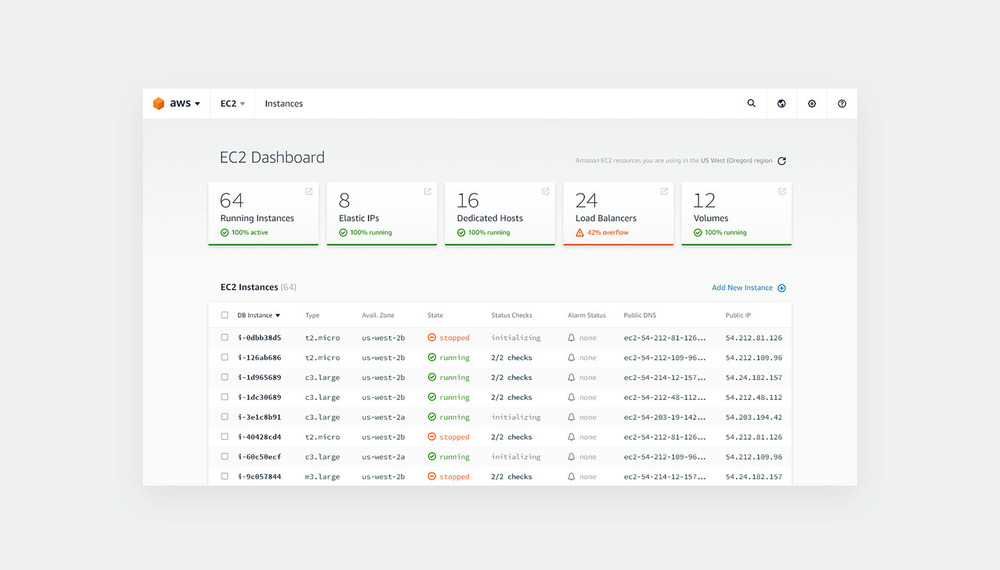Open the aws services dropdown

[x=185, y=103]
